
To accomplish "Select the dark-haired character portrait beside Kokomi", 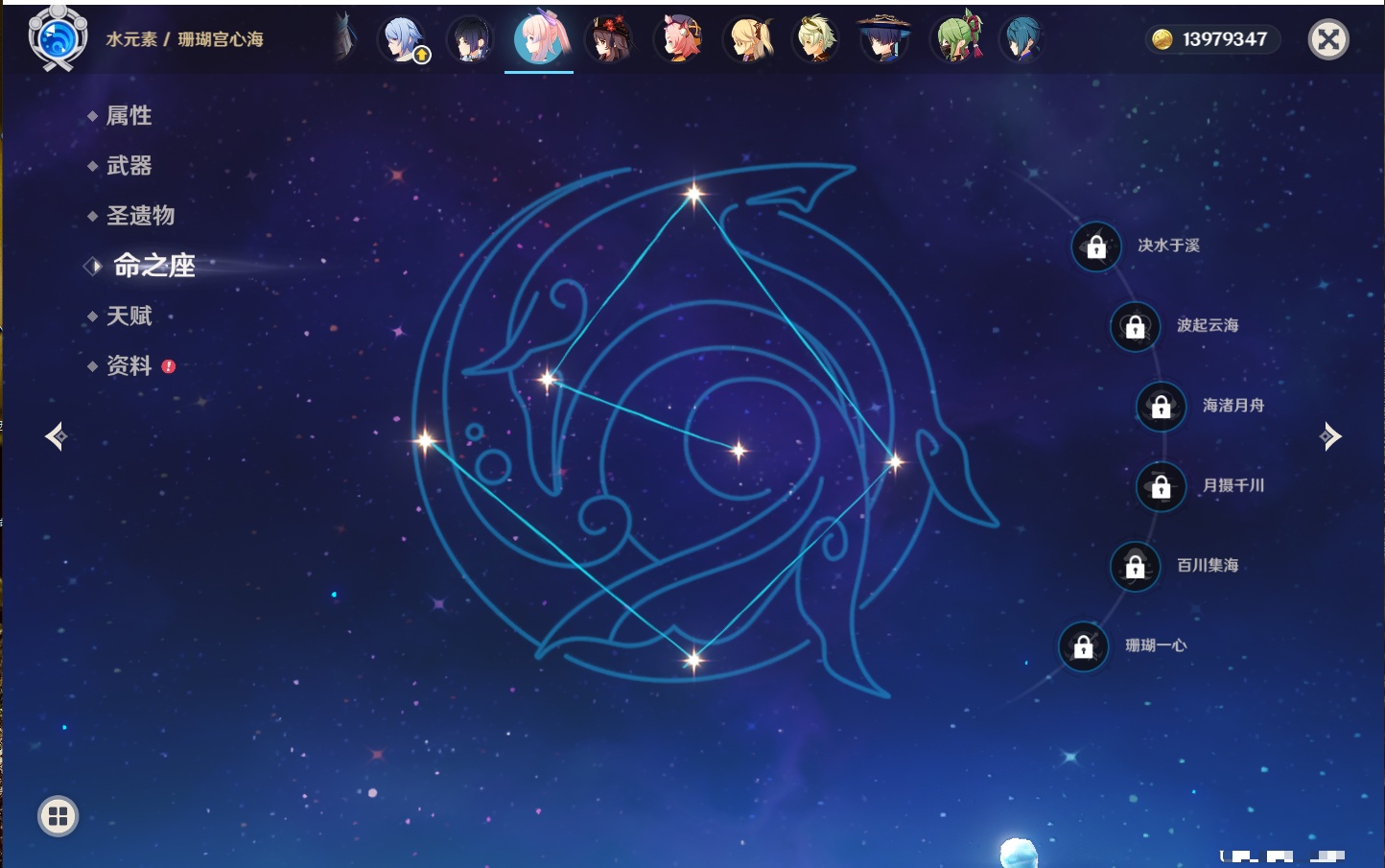I will 470,39.
